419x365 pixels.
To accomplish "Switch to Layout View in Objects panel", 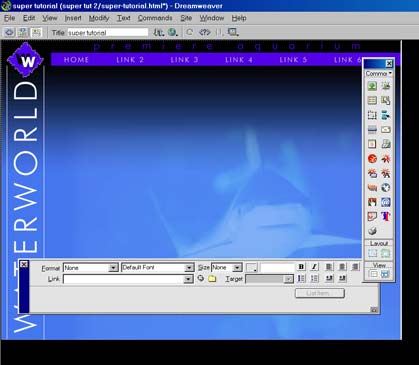I will pos(385,274).
